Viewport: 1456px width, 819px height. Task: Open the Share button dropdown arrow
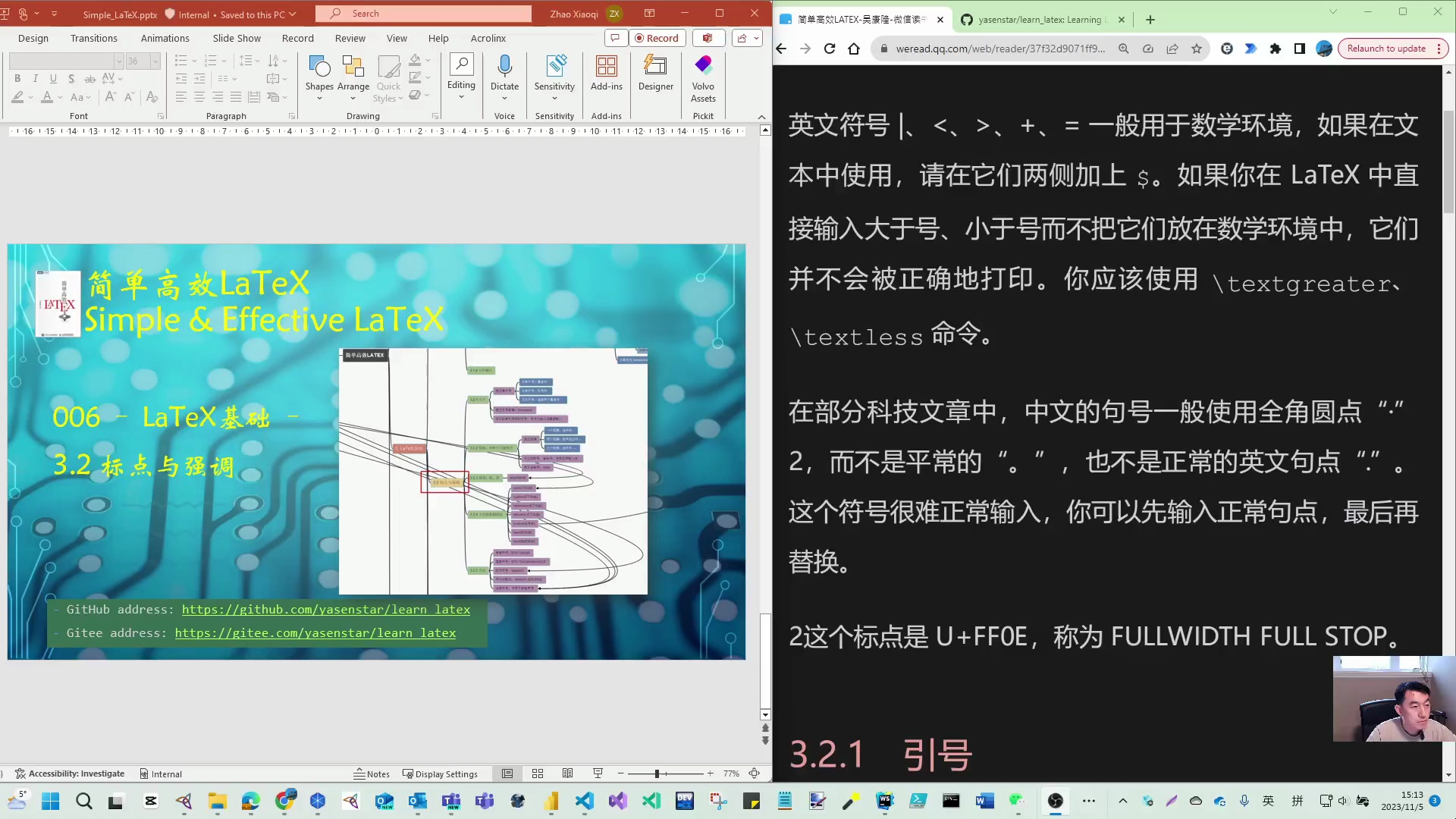(756, 38)
